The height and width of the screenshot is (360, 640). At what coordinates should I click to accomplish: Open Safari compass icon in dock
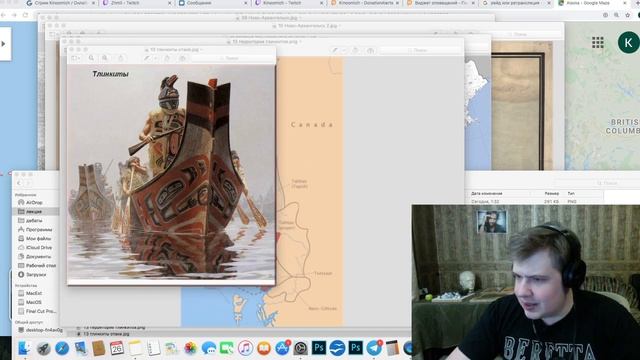point(62,348)
